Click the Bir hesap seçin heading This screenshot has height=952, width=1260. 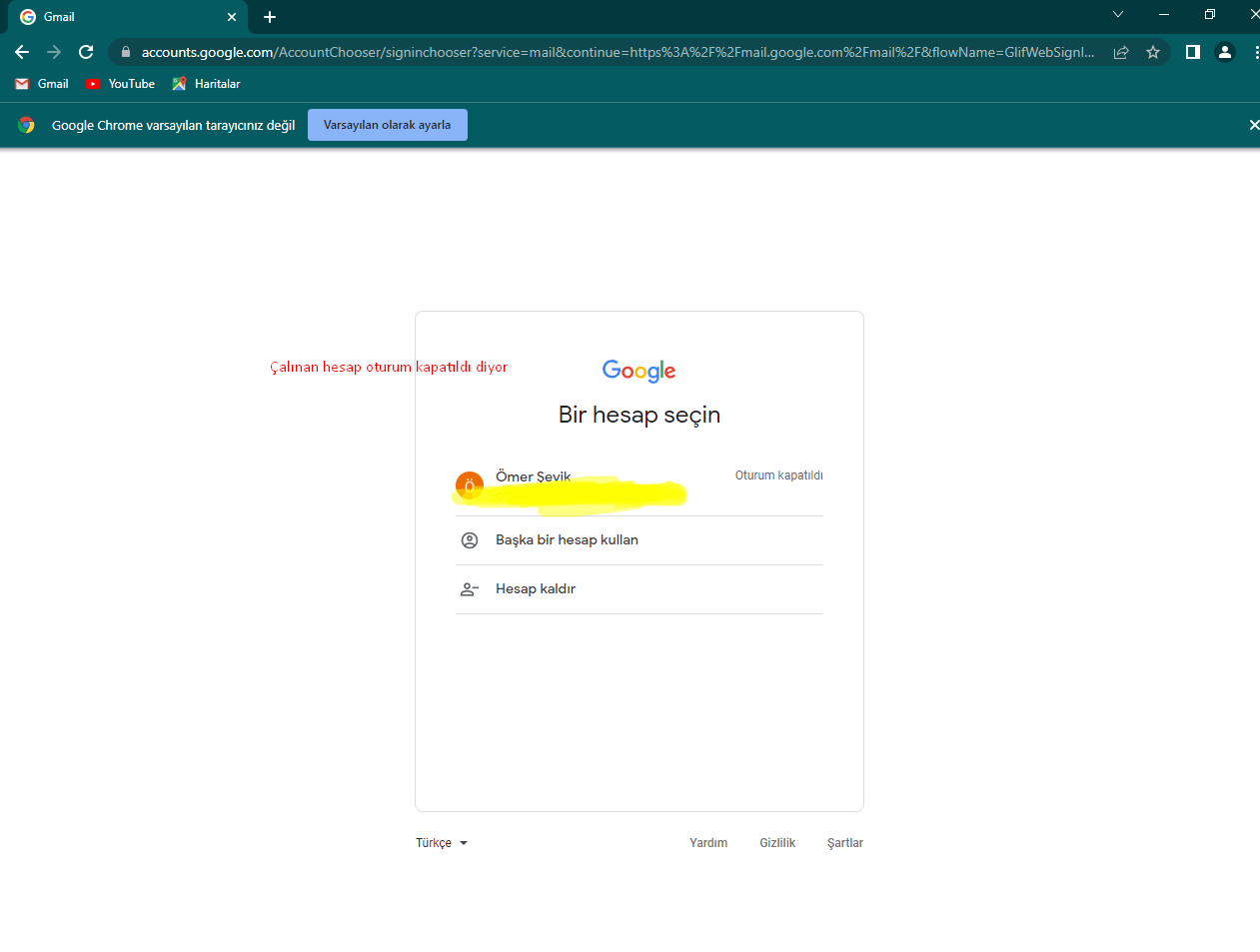[x=639, y=415]
